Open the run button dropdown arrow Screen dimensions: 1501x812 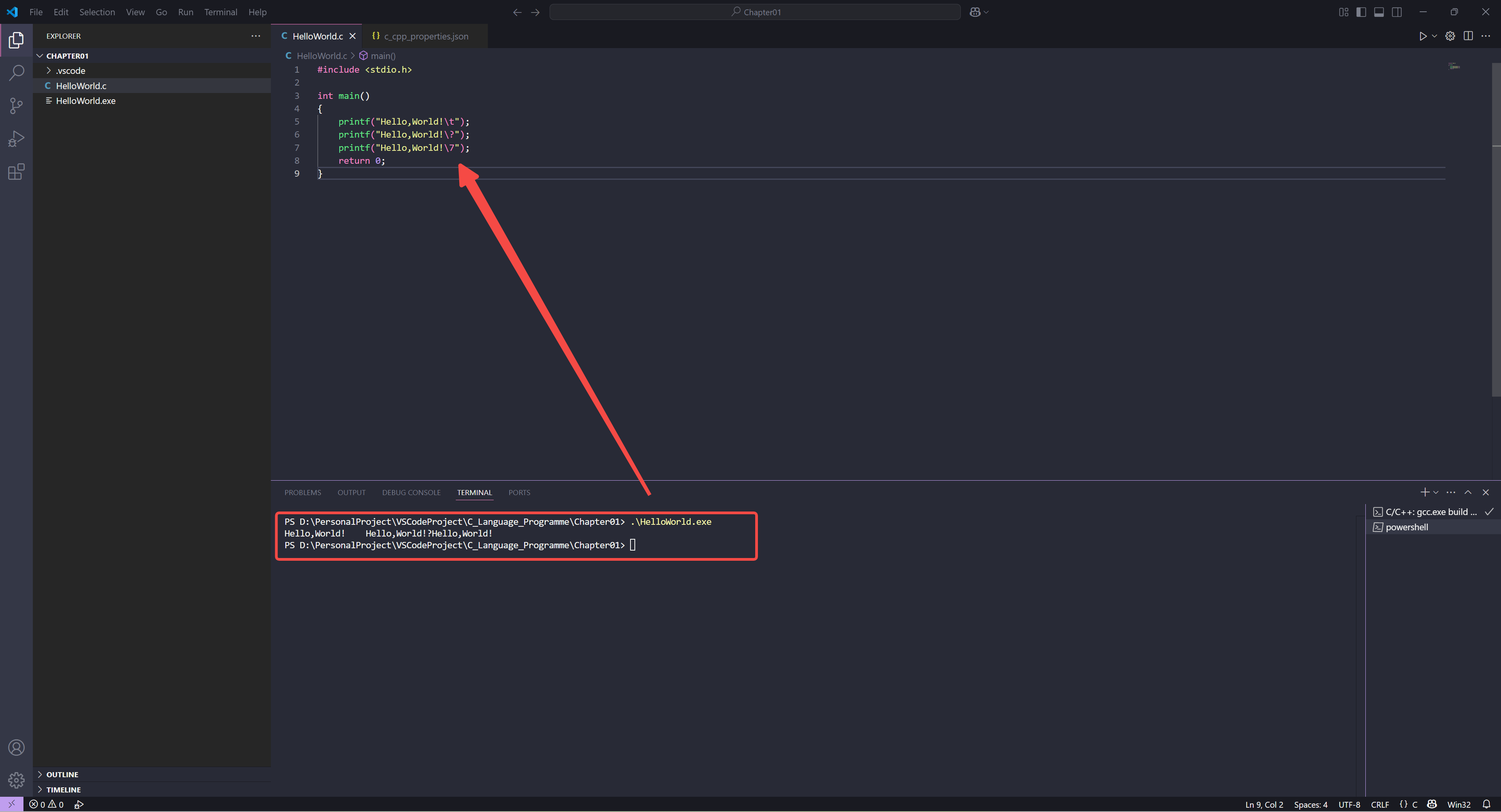[1435, 36]
